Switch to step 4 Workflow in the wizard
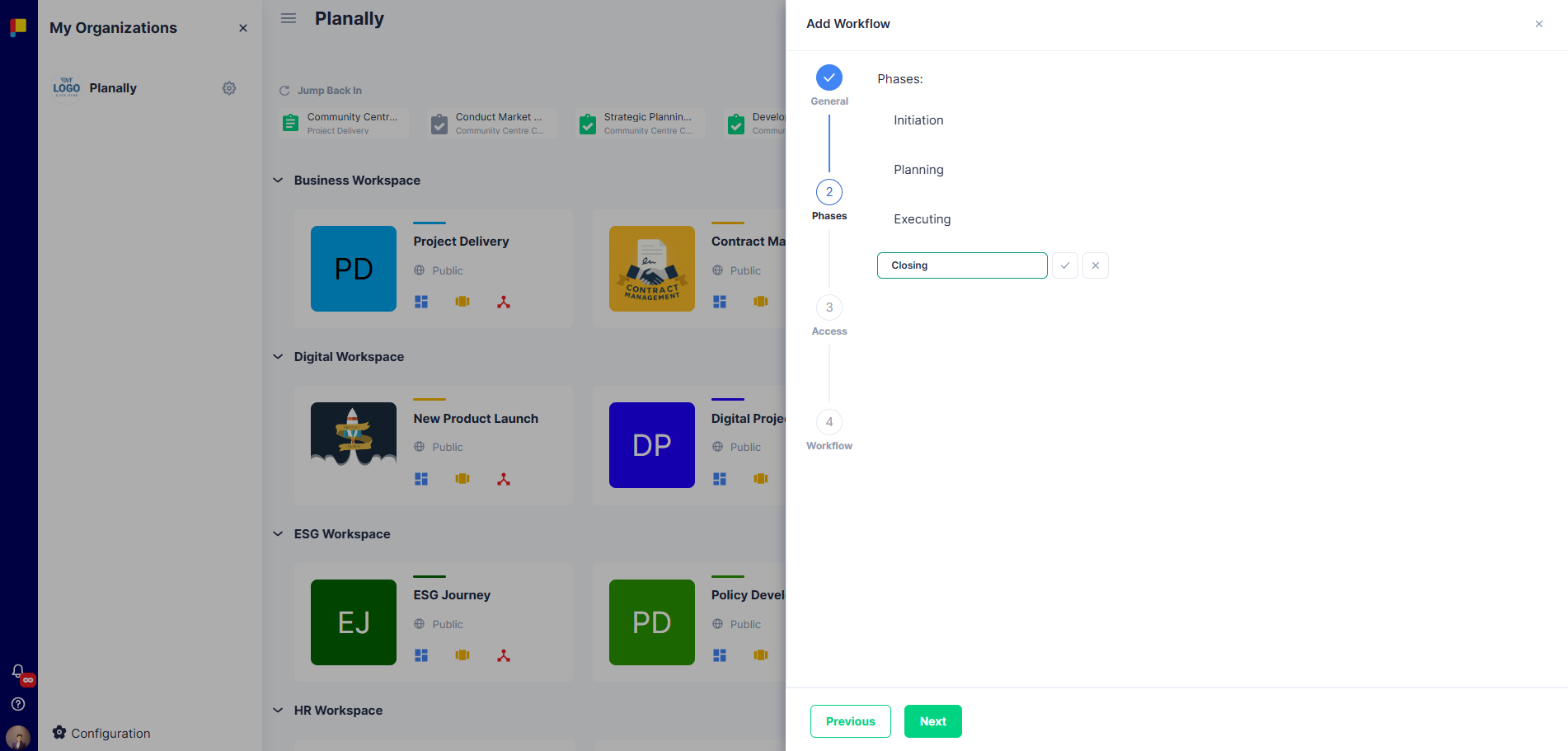 coord(829,422)
